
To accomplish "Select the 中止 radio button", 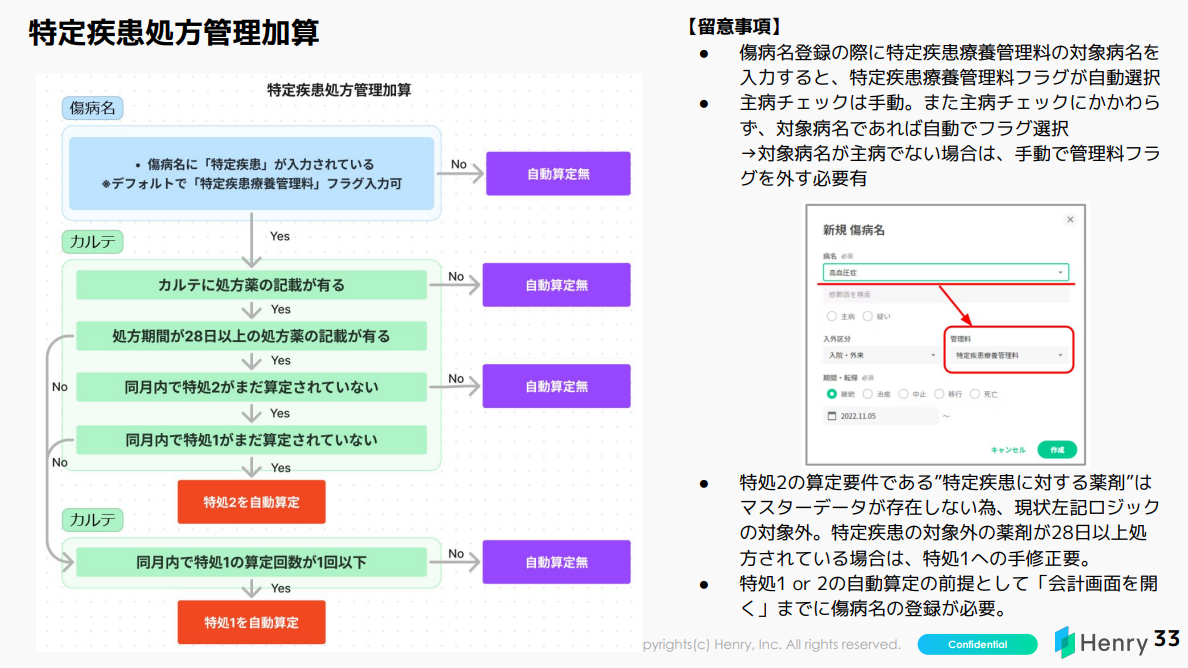I will click(x=903, y=394).
